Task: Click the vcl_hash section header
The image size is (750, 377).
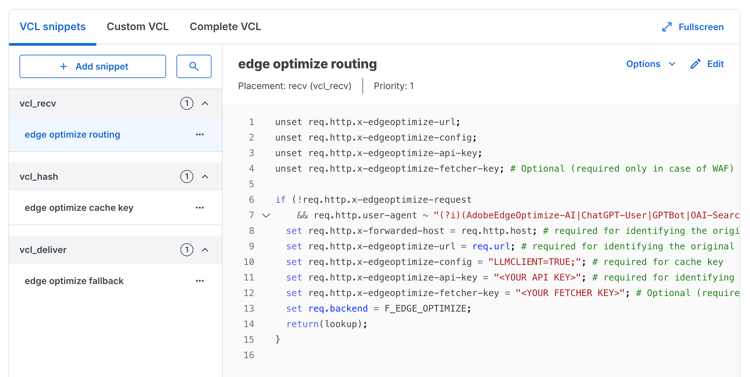Action: click(x=115, y=177)
